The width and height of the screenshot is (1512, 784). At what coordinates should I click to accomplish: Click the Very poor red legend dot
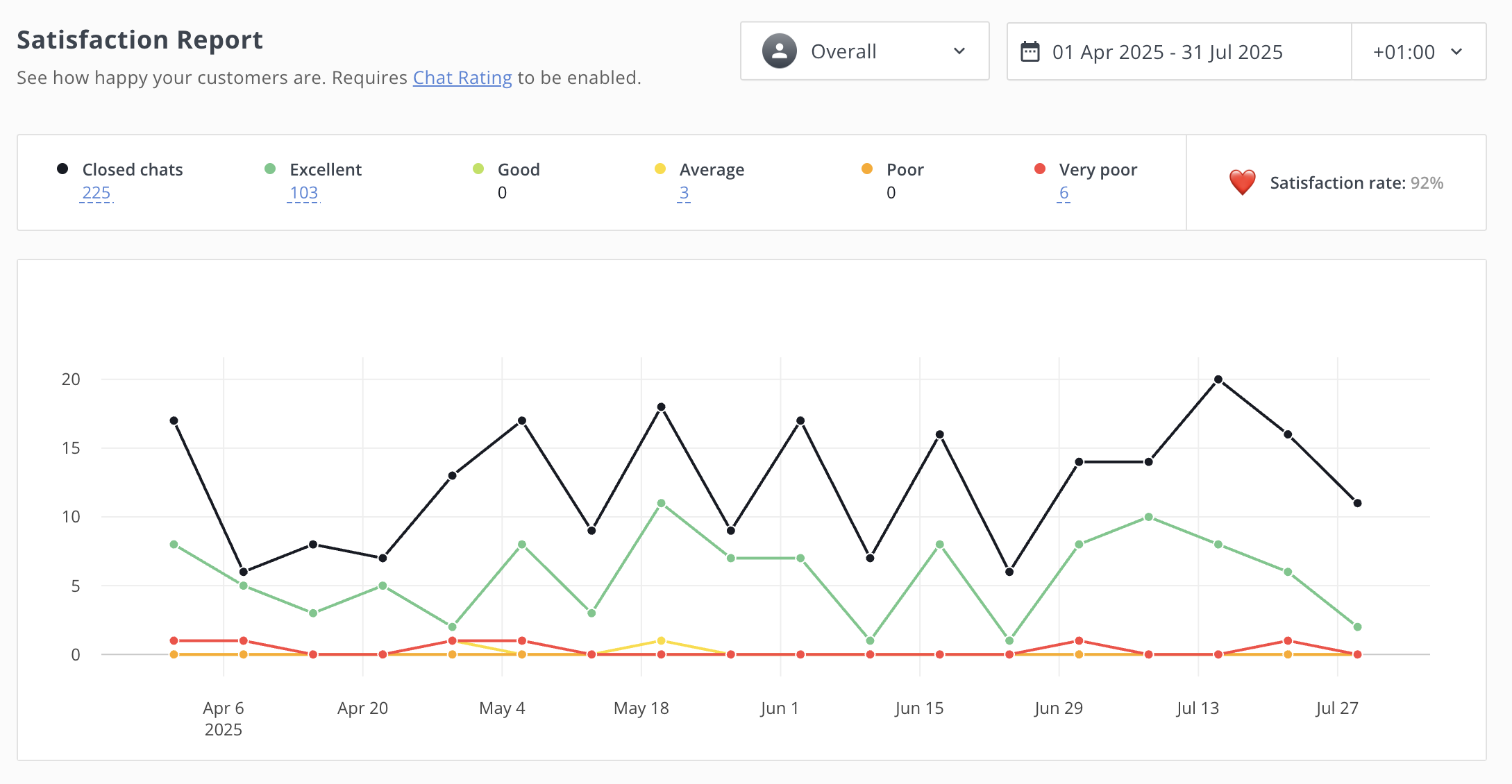[x=1040, y=169]
